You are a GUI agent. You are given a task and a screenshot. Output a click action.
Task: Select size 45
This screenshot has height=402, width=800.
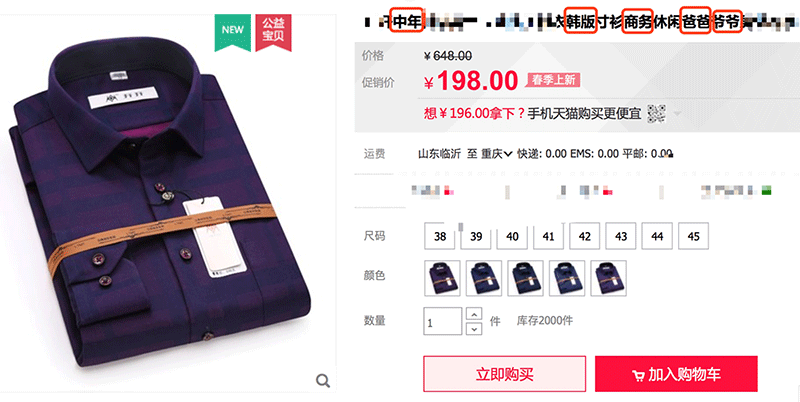click(x=693, y=236)
